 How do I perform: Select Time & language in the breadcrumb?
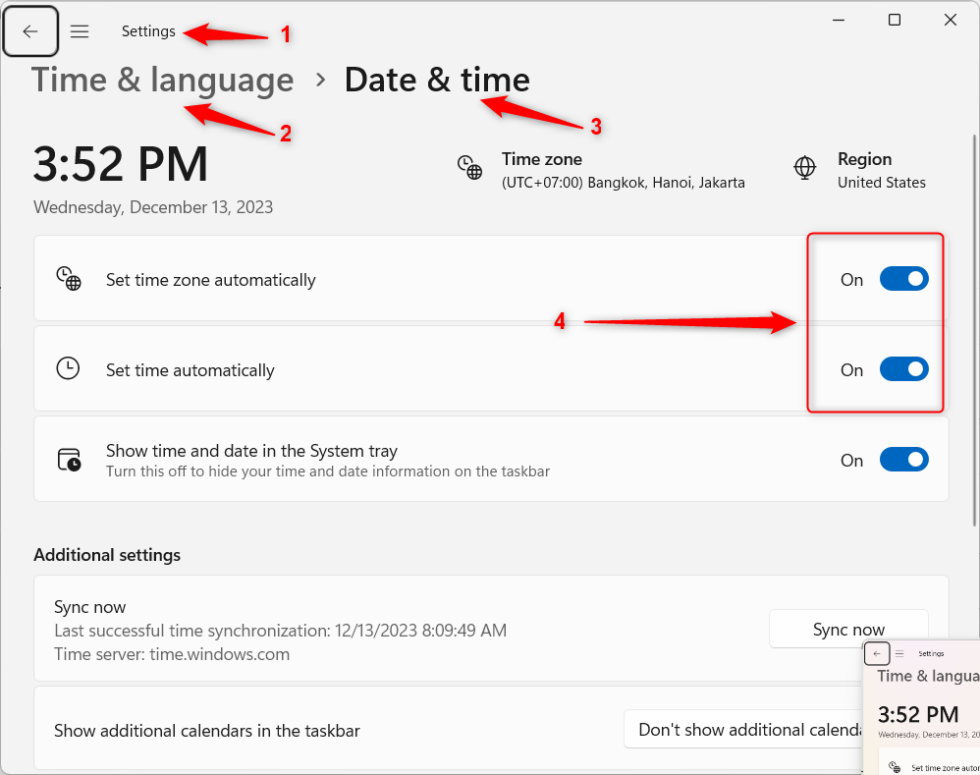coord(162,79)
